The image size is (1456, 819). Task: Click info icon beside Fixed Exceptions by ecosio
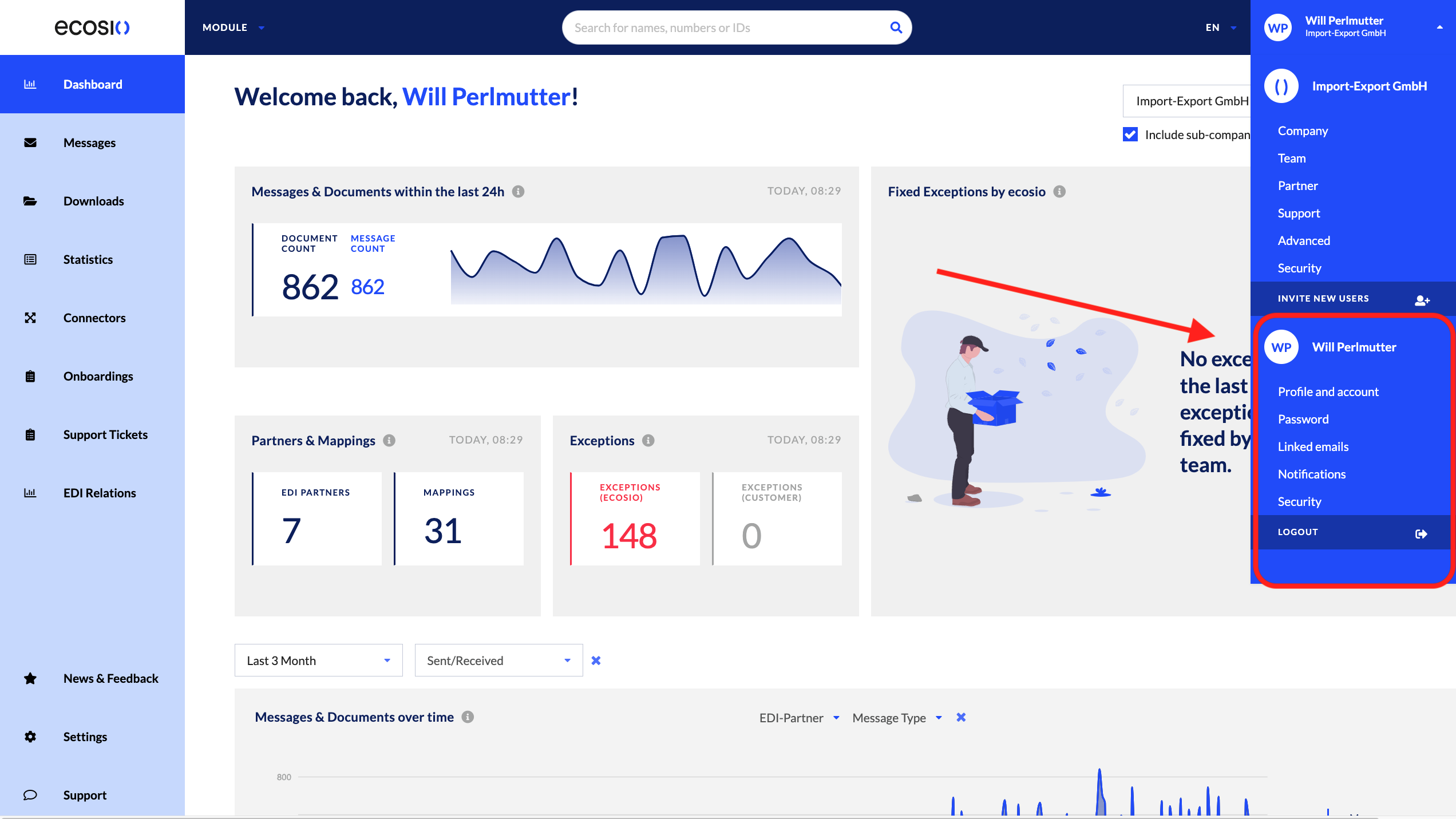click(1059, 192)
